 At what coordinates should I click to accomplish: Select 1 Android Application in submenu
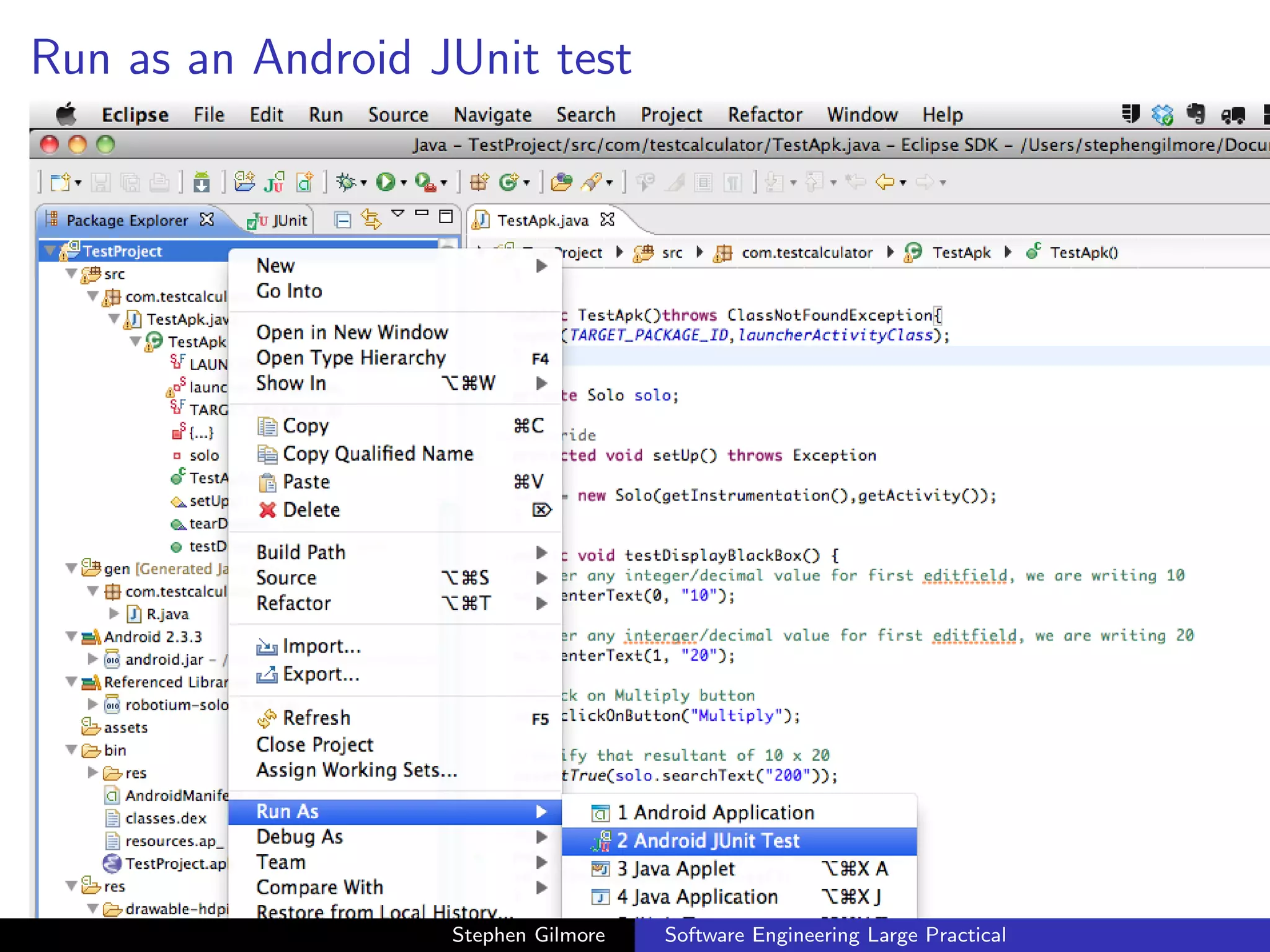[739, 813]
